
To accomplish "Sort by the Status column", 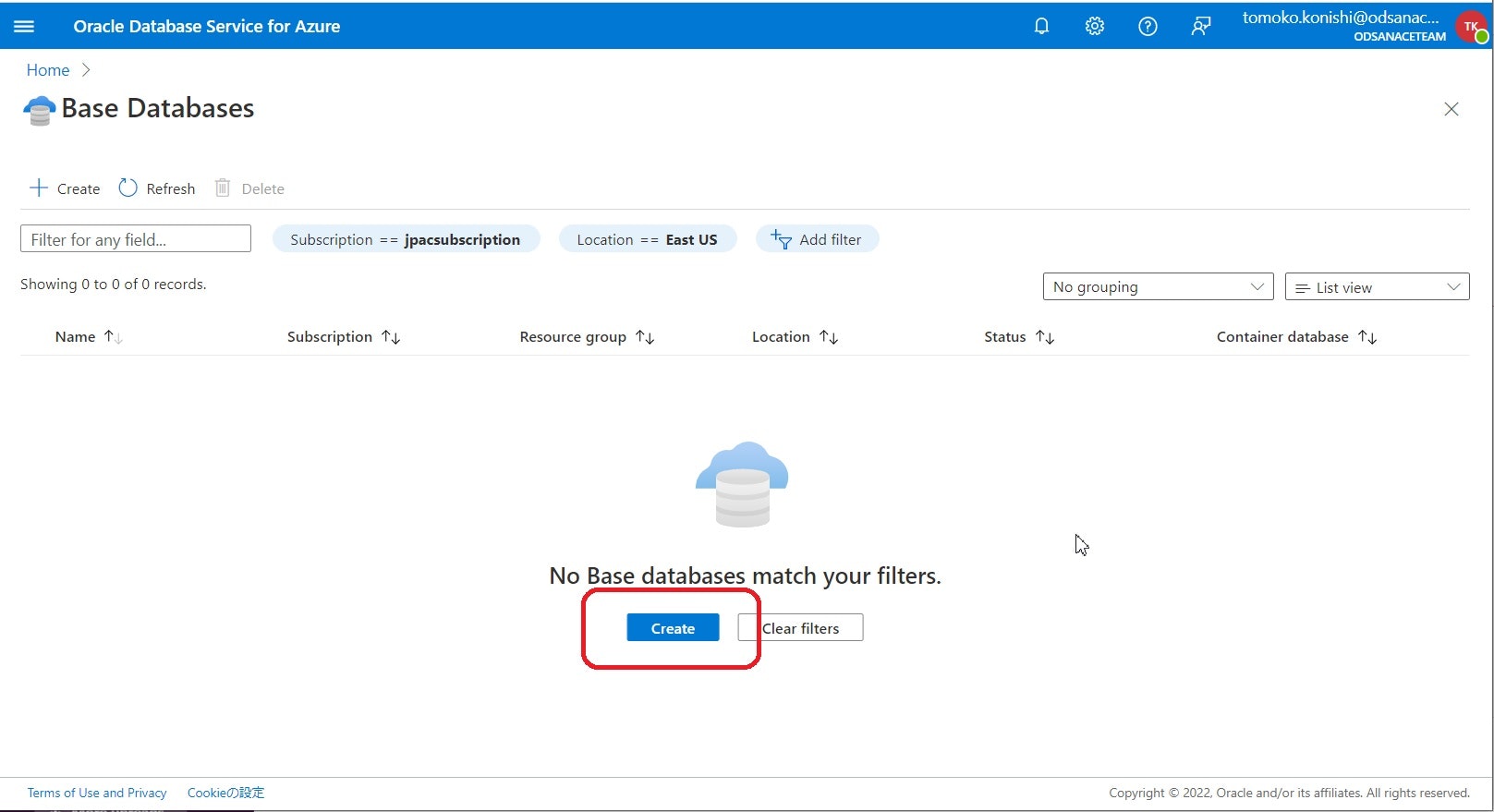I will [1019, 337].
